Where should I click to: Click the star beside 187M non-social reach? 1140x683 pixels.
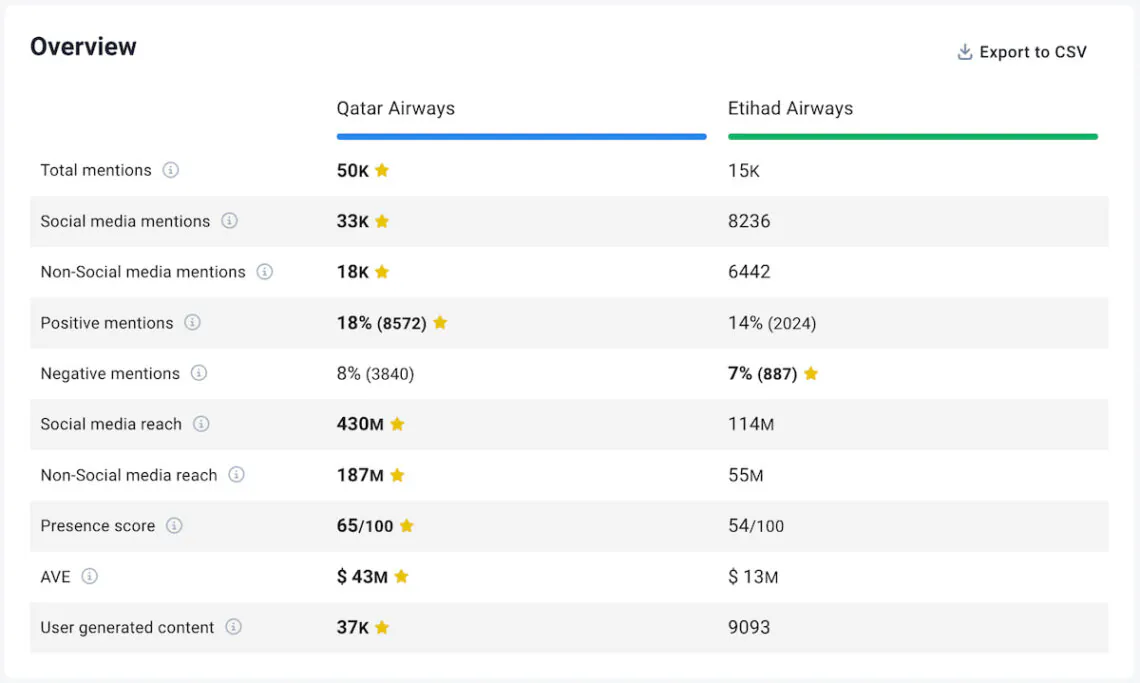coord(397,474)
